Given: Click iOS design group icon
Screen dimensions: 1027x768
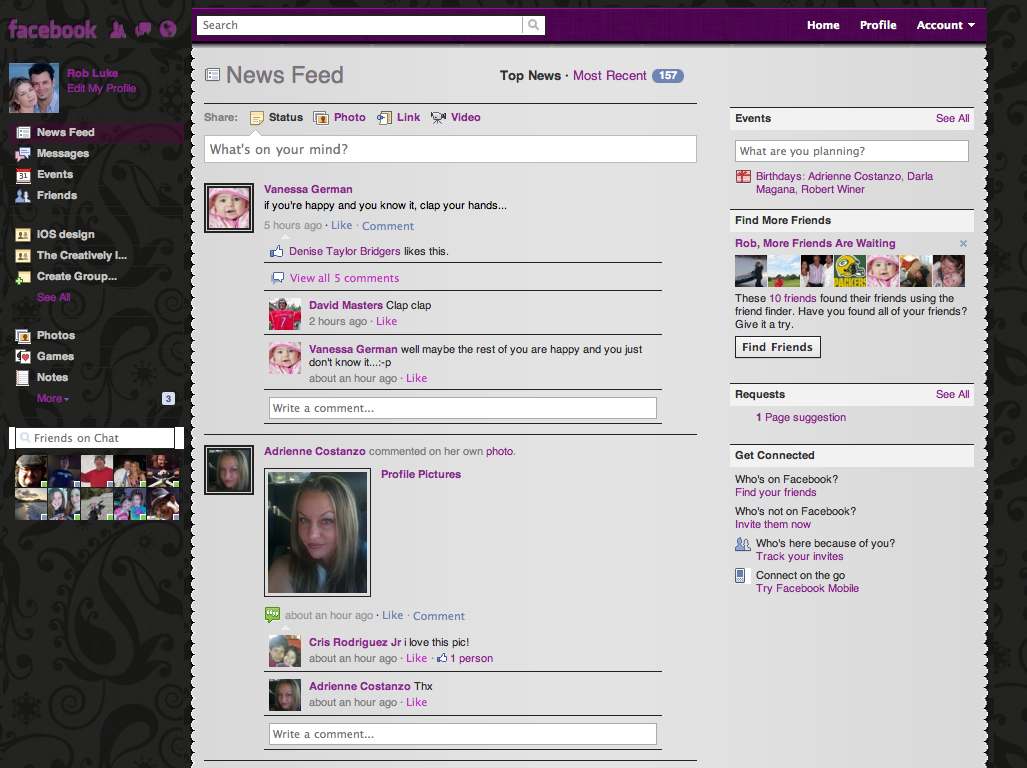Looking at the screenshot, I should [x=23, y=234].
